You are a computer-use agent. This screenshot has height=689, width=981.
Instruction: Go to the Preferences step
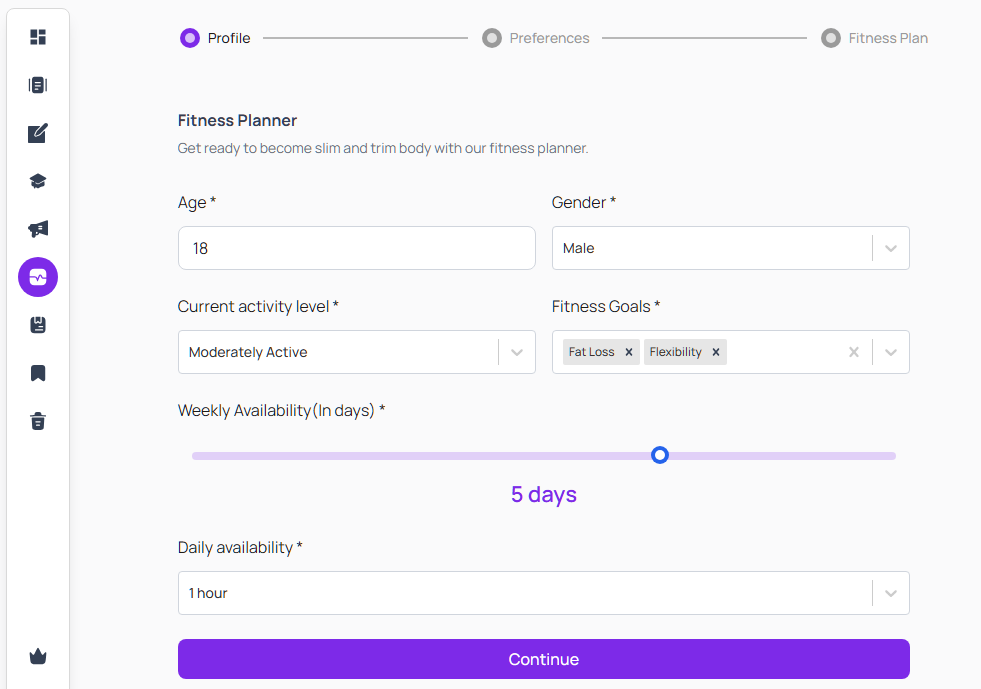pos(536,38)
